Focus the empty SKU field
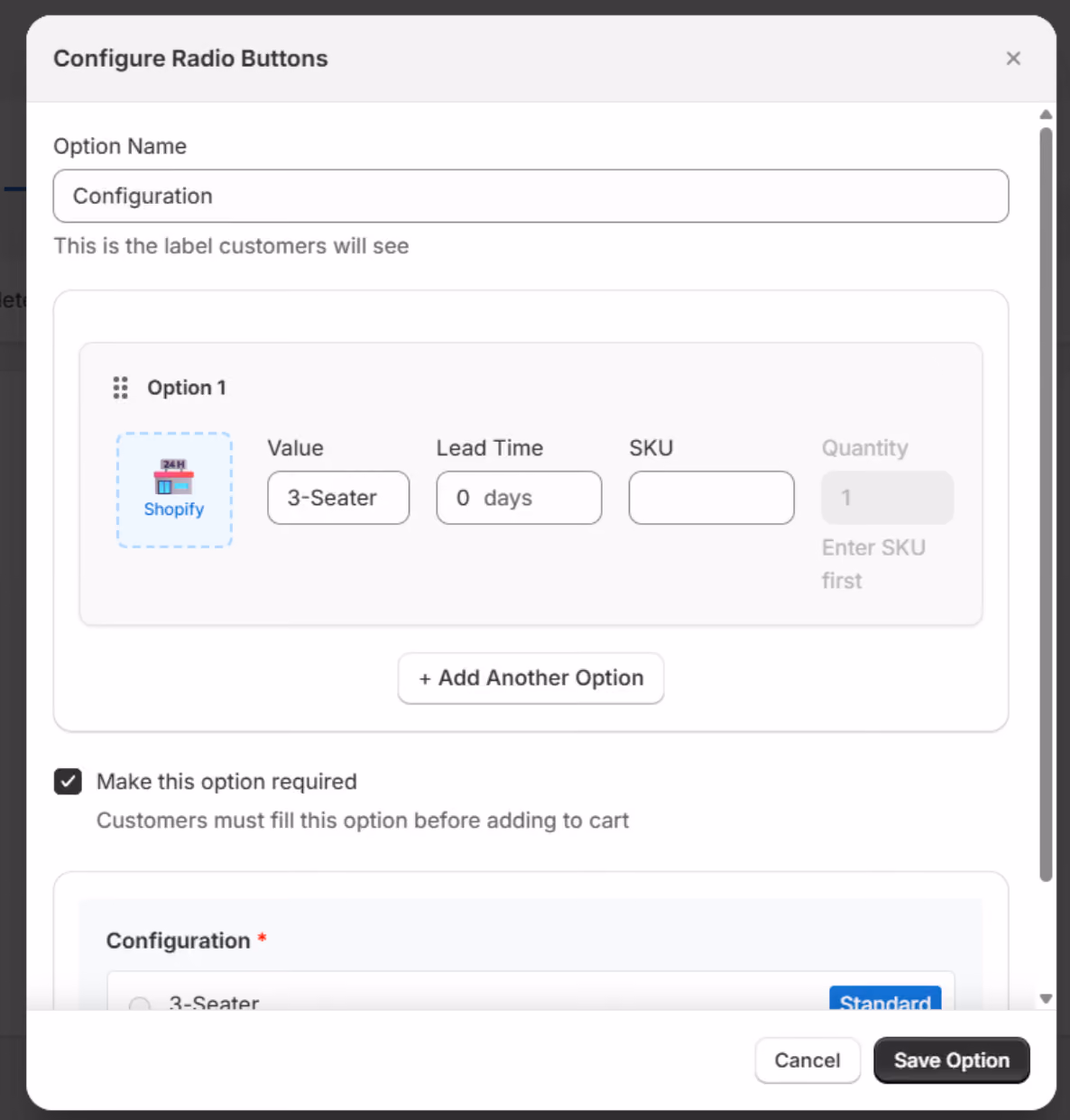The height and width of the screenshot is (1120, 1070). tap(712, 498)
